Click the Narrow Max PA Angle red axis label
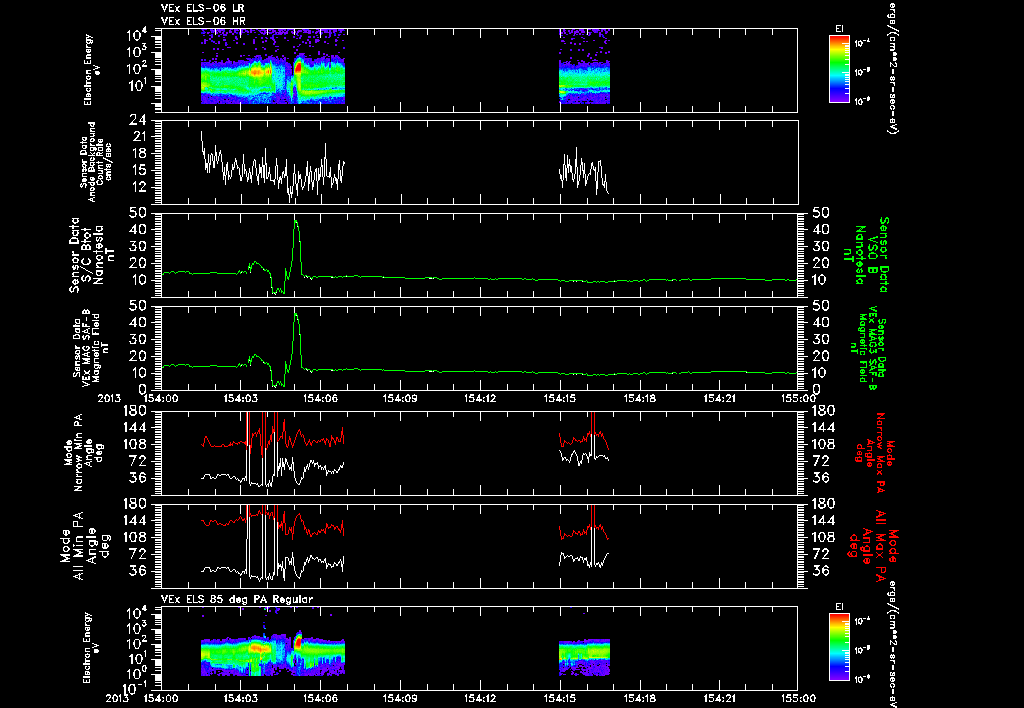 tap(870, 453)
